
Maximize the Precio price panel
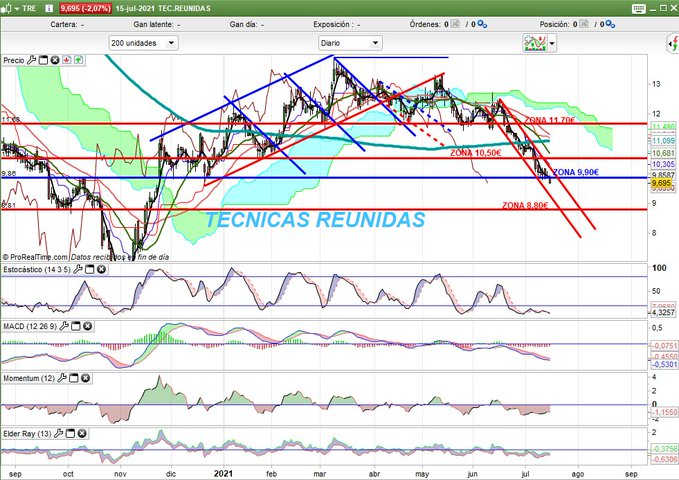[x=43, y=60]
